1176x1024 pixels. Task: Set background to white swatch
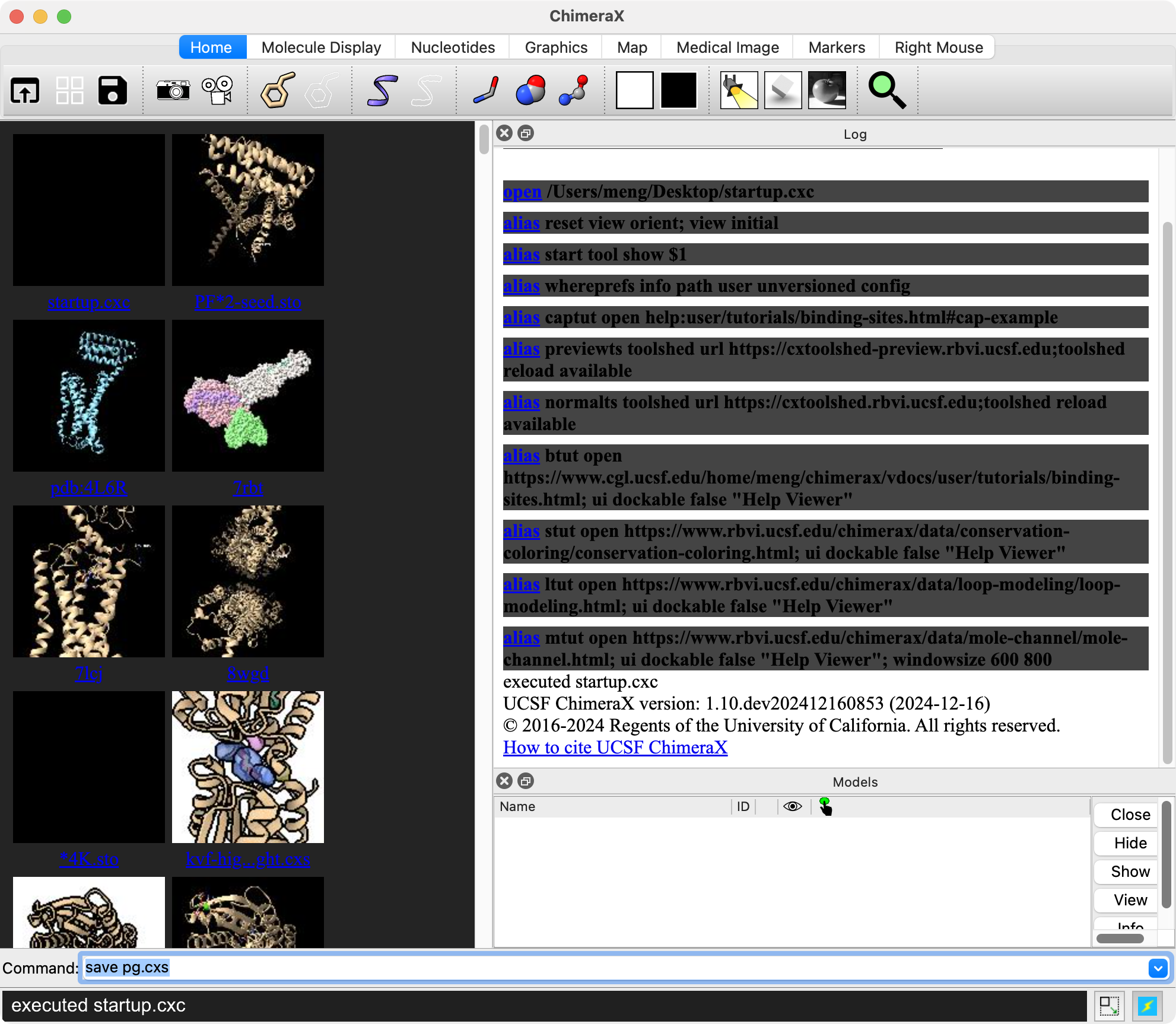pyautogui.click(x=634, y=91)
